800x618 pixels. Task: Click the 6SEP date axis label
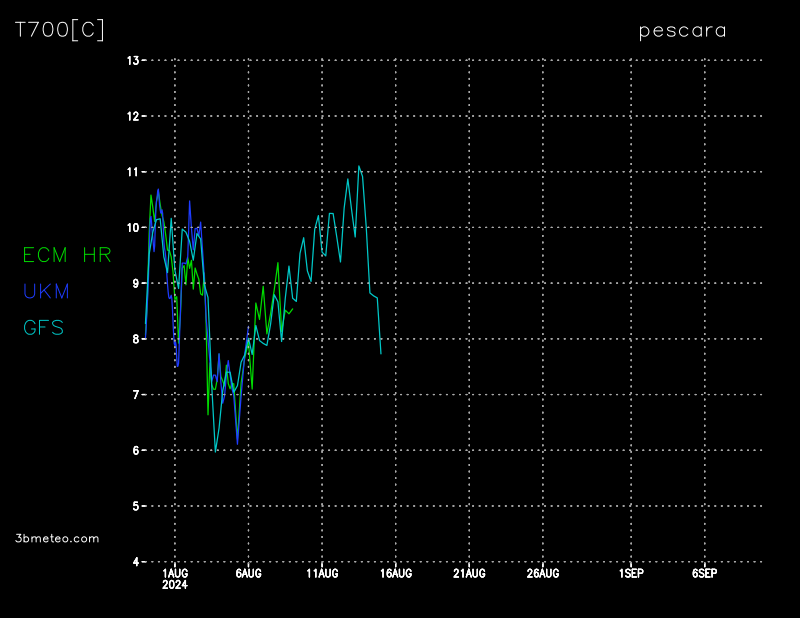point(704,574)
